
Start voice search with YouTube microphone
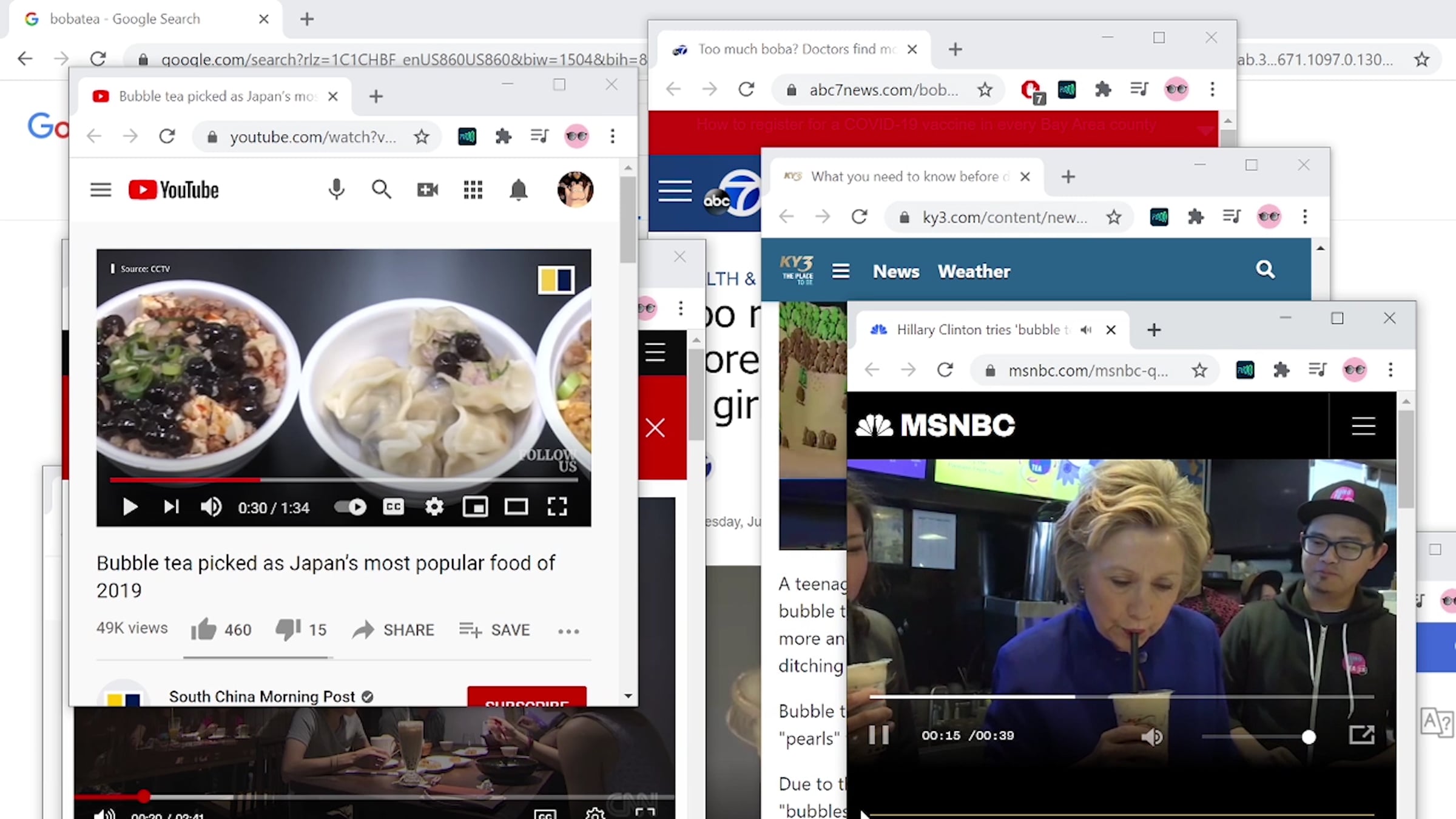click(336, 190)
